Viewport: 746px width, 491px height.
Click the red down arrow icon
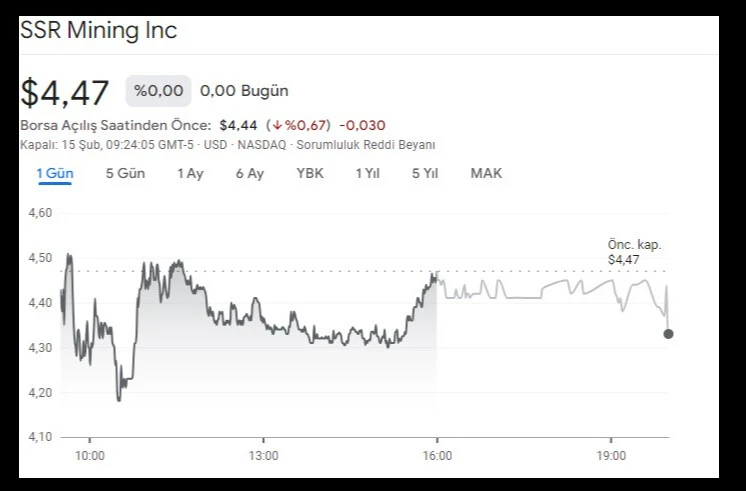pos(278,125)
